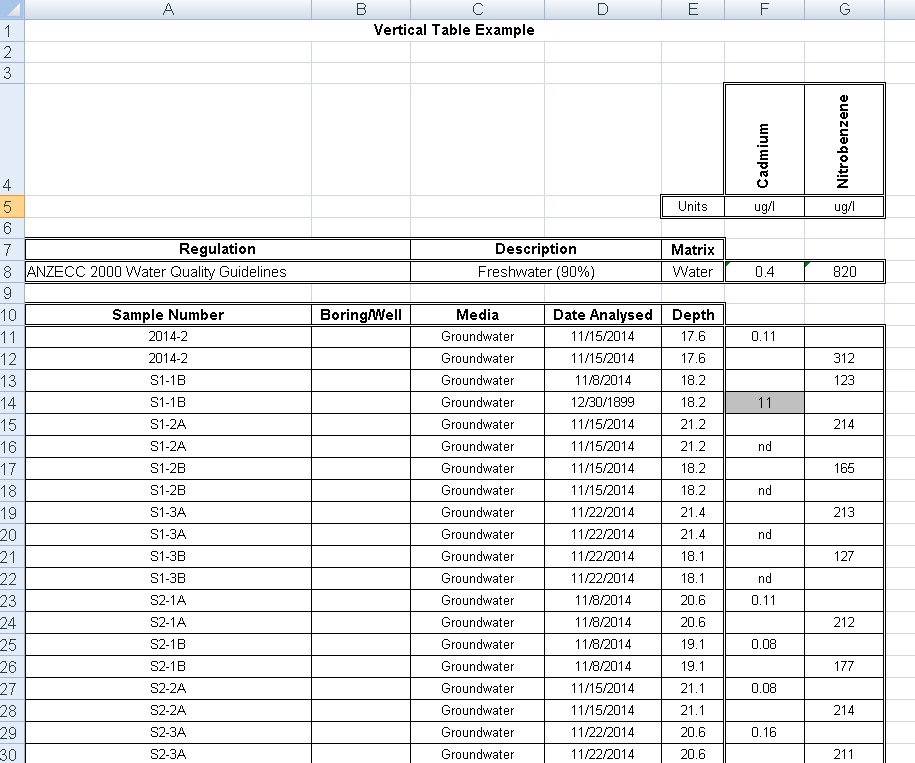Viewport: 915px width, 763px height.
Task: Select the row 14 header
Action: tap(11, 402)
